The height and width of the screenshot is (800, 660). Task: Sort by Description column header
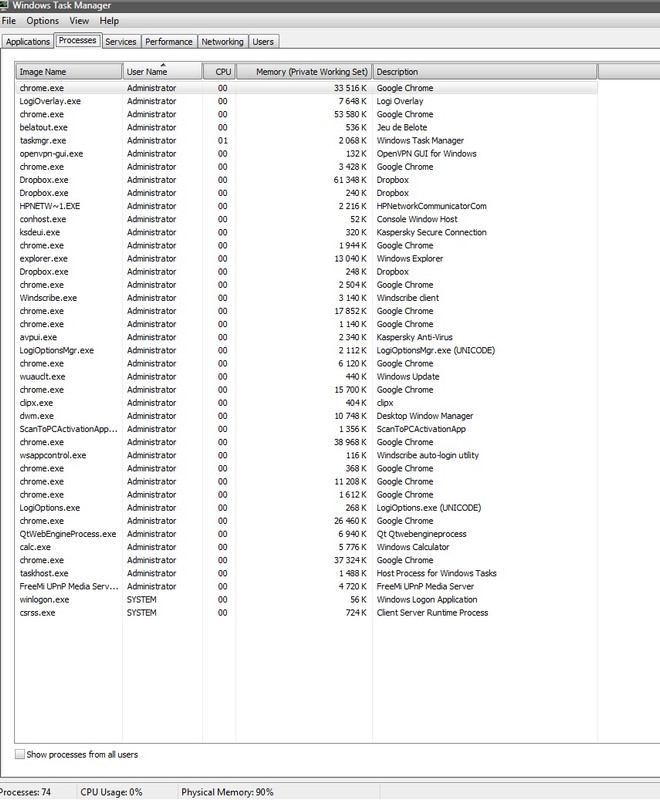[485, 72]
